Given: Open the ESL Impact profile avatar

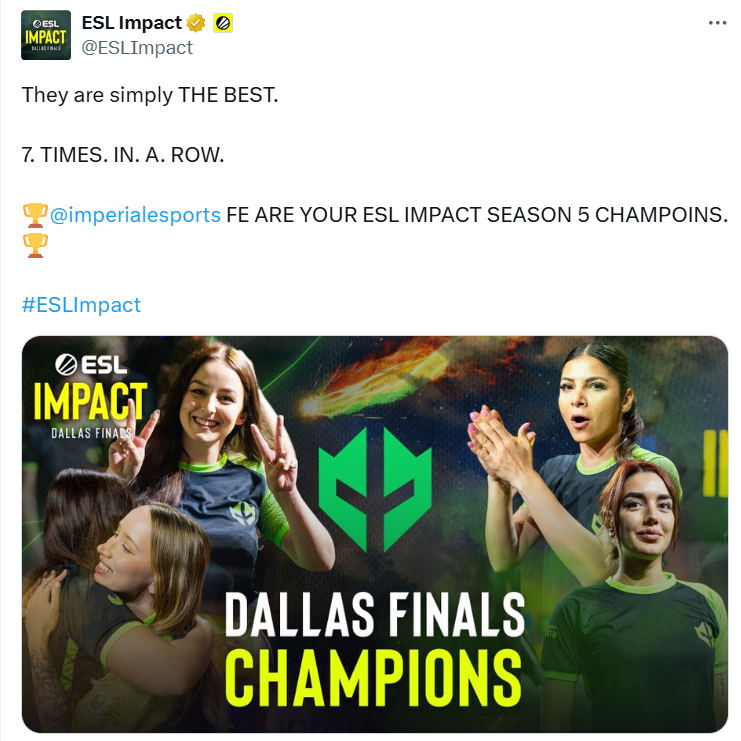Looking at the screenshot, I should tap(46, 35).
